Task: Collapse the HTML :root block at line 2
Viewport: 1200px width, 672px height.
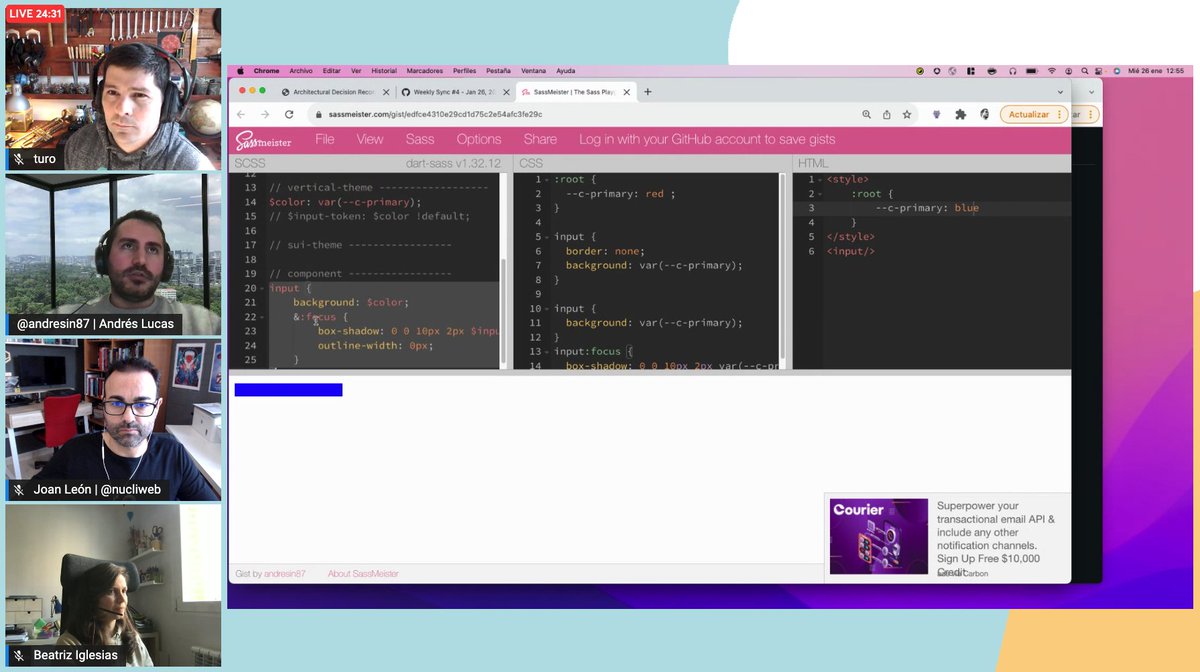Action: (x=820, y=194)
